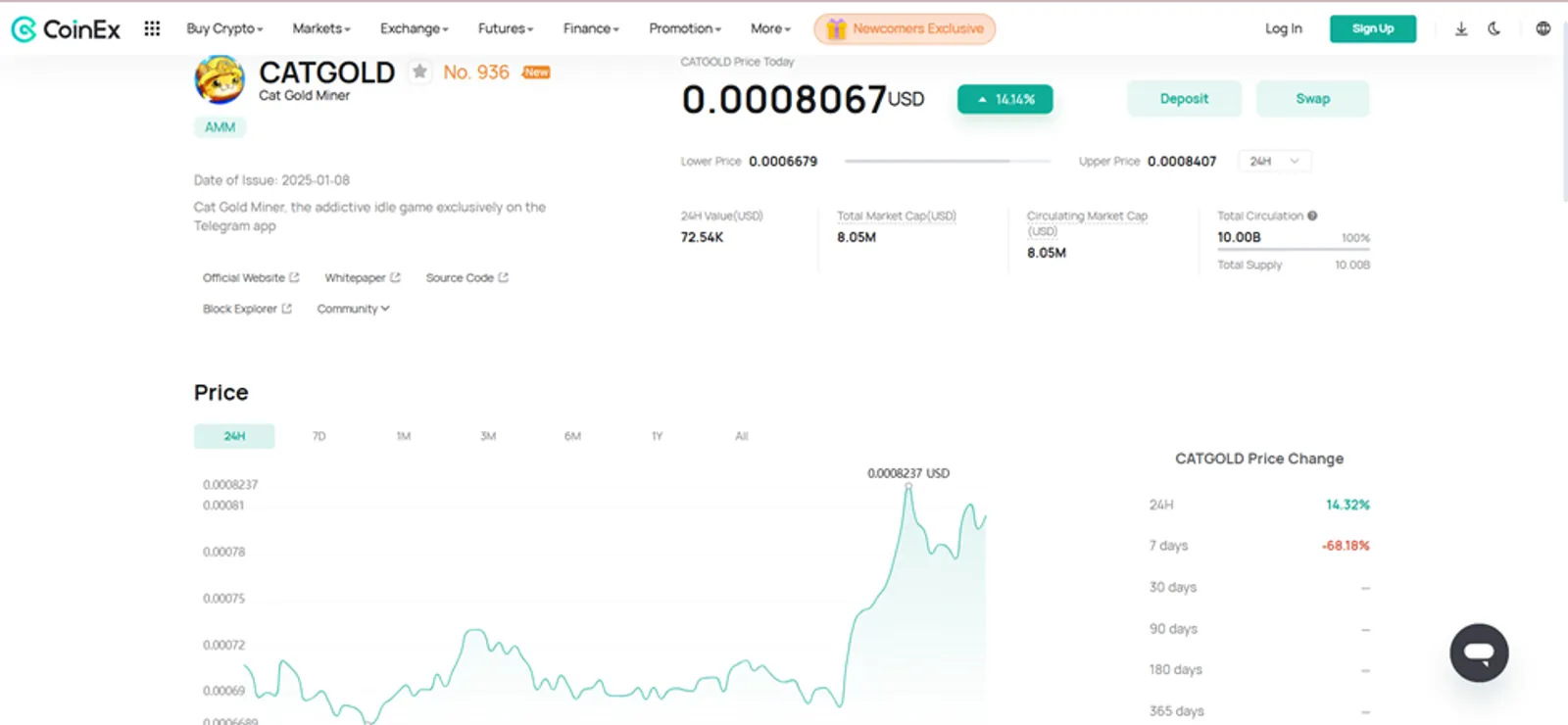The height and width of the screenshot is (725, 1568).
Task: Click the Lower Price 0.0006679 value
Action: [783, 162]
